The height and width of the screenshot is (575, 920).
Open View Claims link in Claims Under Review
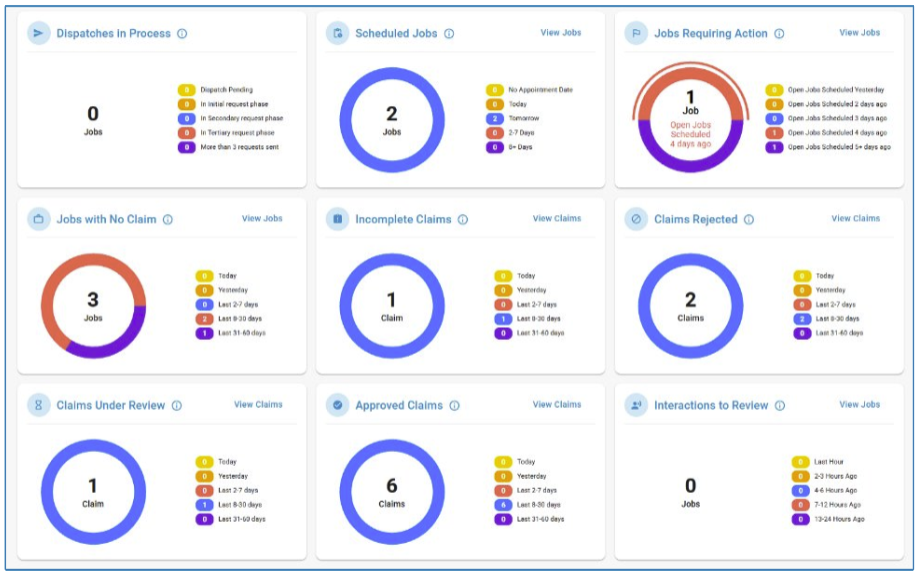258,404
